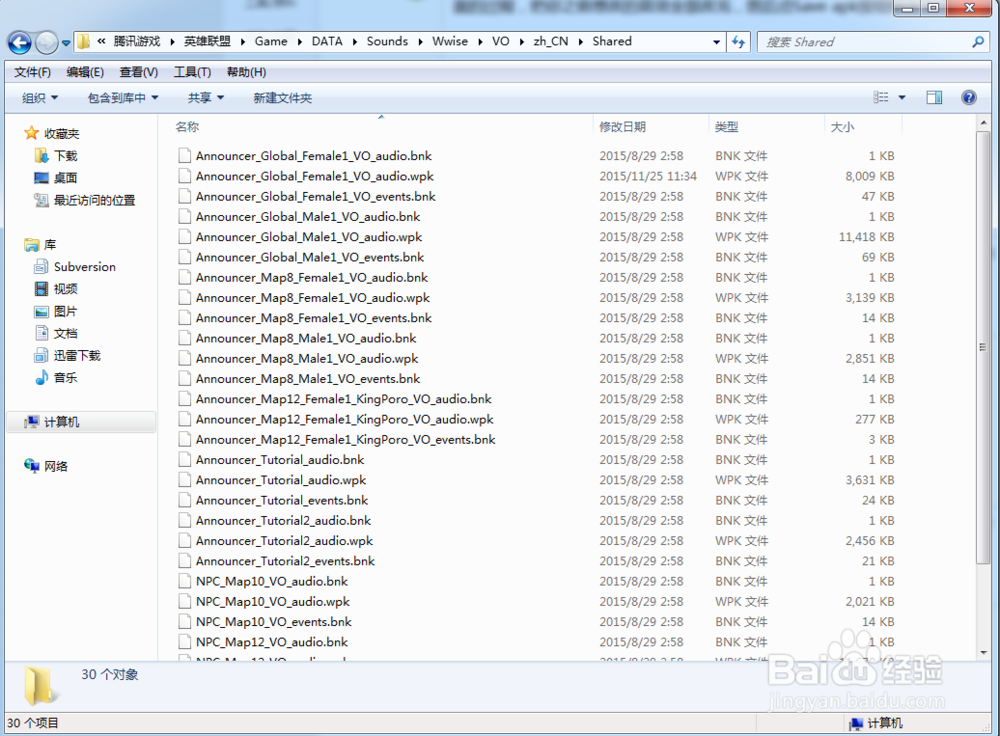Click the Back navigation arrow
This screenshot has width=1000, height=736.
pyautogui.click(x=20, y=43)
